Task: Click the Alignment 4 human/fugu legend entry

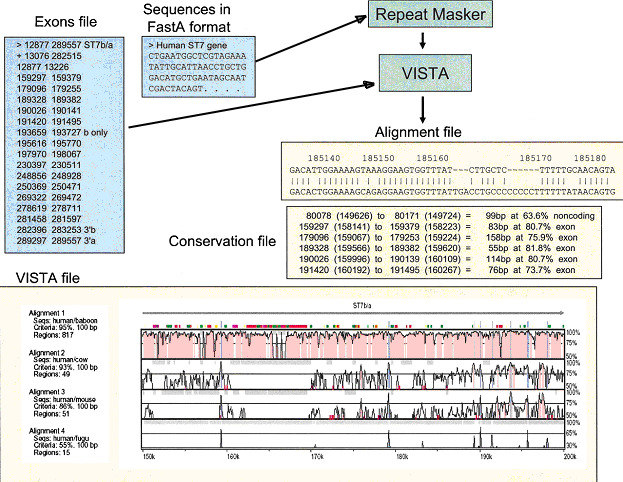Action: [x=62, y=440]
